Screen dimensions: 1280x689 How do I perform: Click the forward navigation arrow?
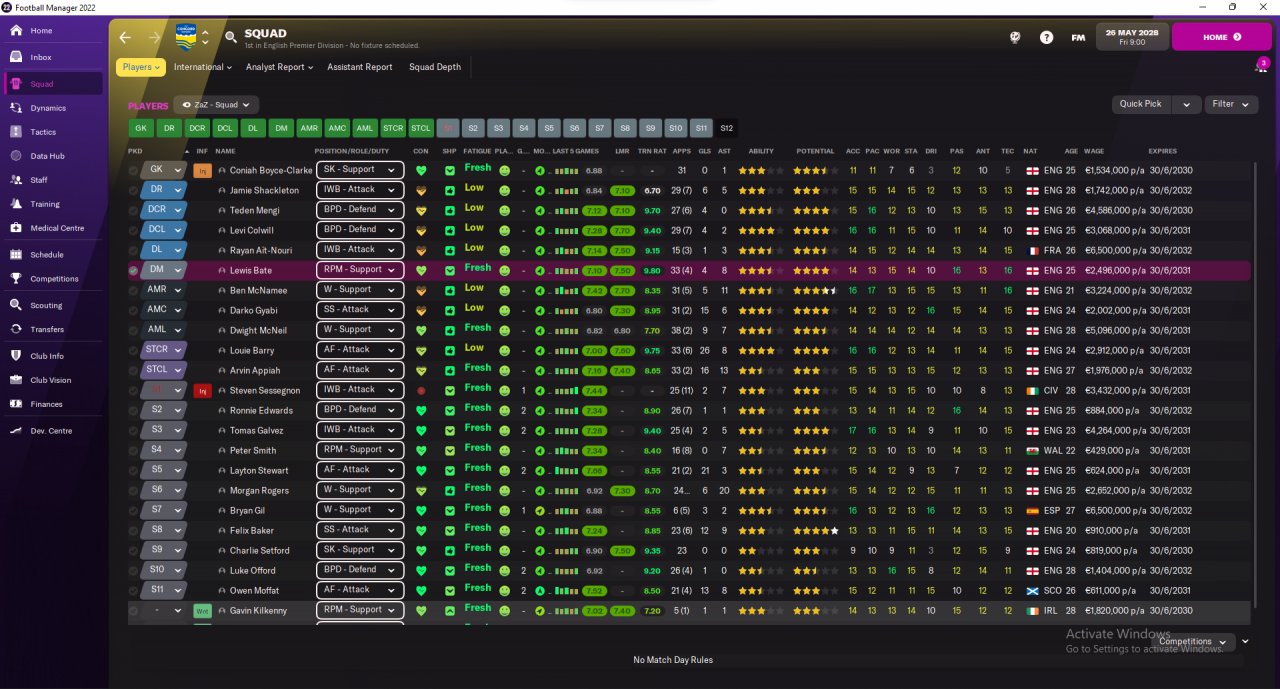(x=154, y=37)
